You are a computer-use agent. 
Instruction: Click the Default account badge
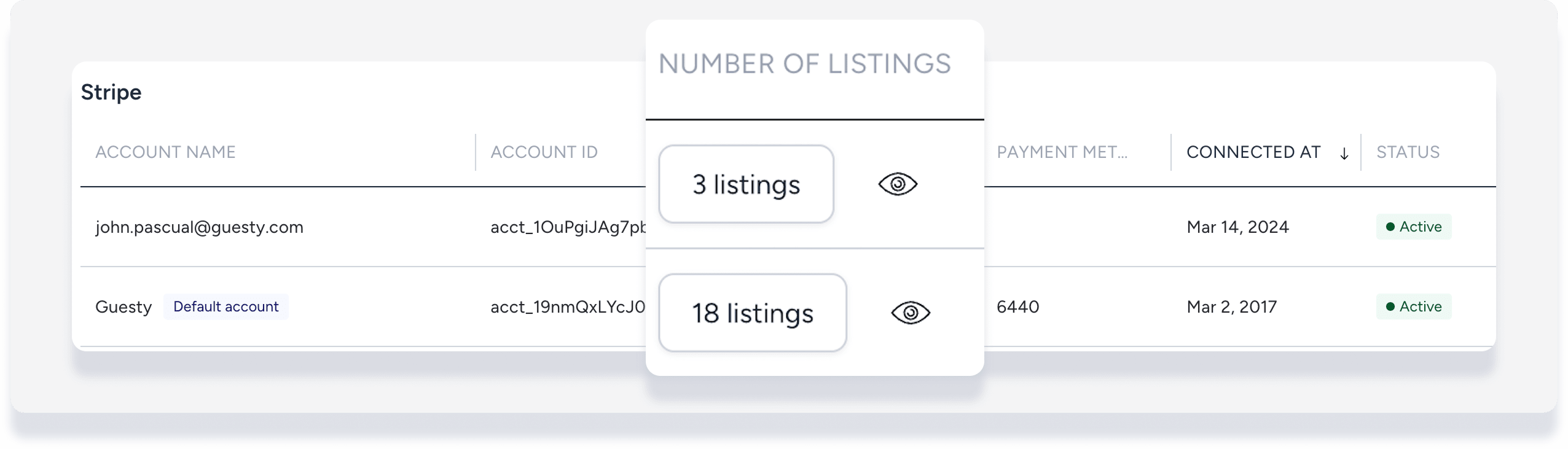pos(225,306)
